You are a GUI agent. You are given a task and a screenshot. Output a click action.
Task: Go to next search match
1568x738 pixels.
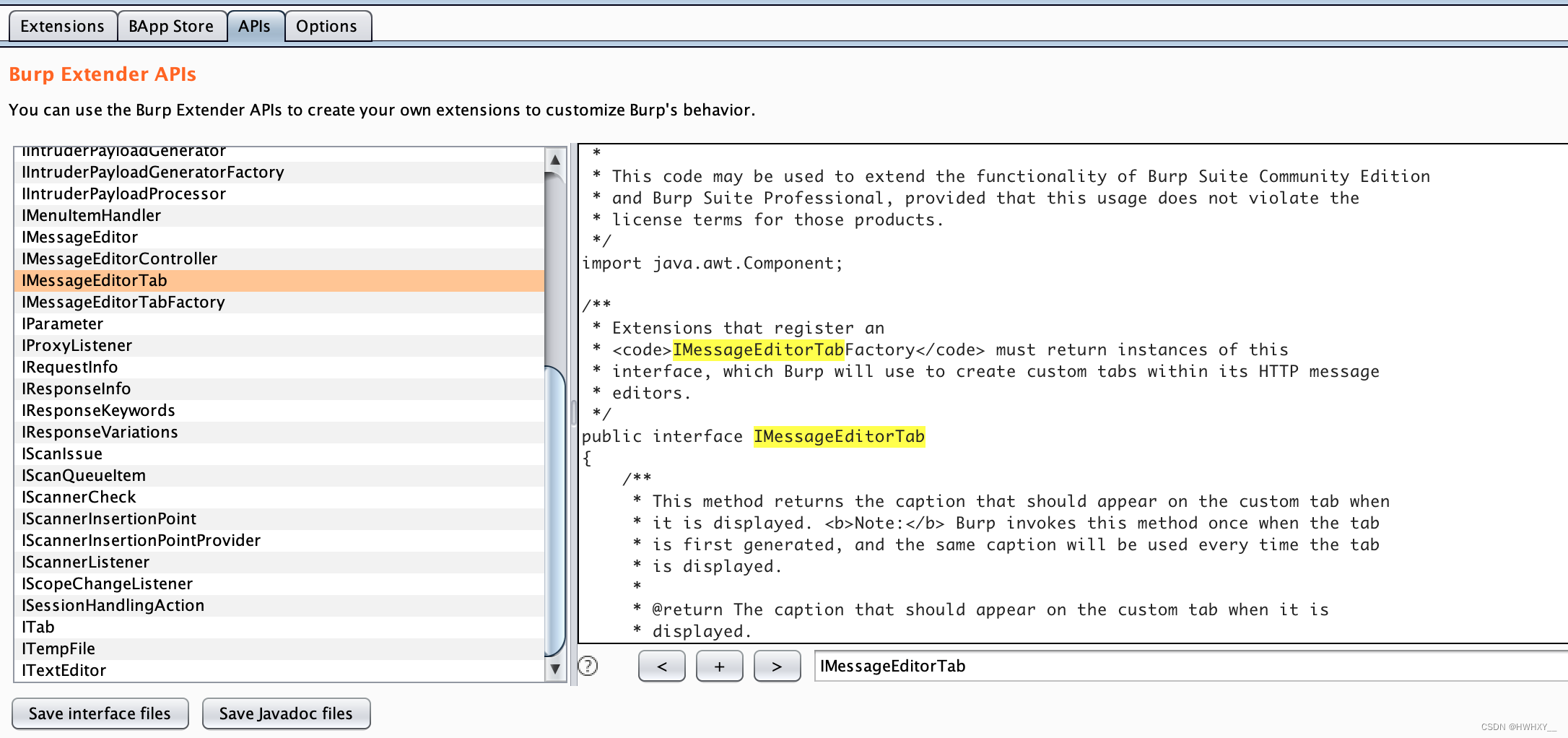tap(777, 666)
